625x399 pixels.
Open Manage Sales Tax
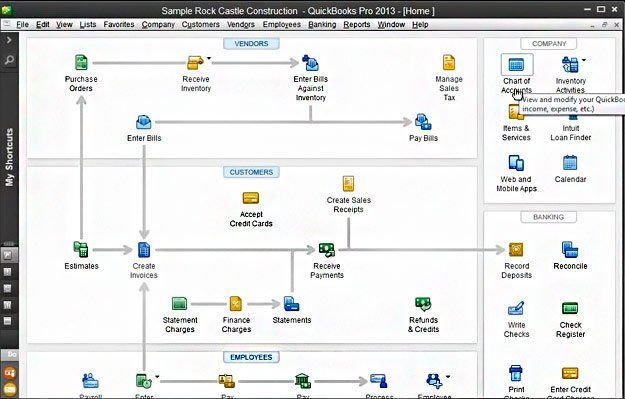coord(449,63)
